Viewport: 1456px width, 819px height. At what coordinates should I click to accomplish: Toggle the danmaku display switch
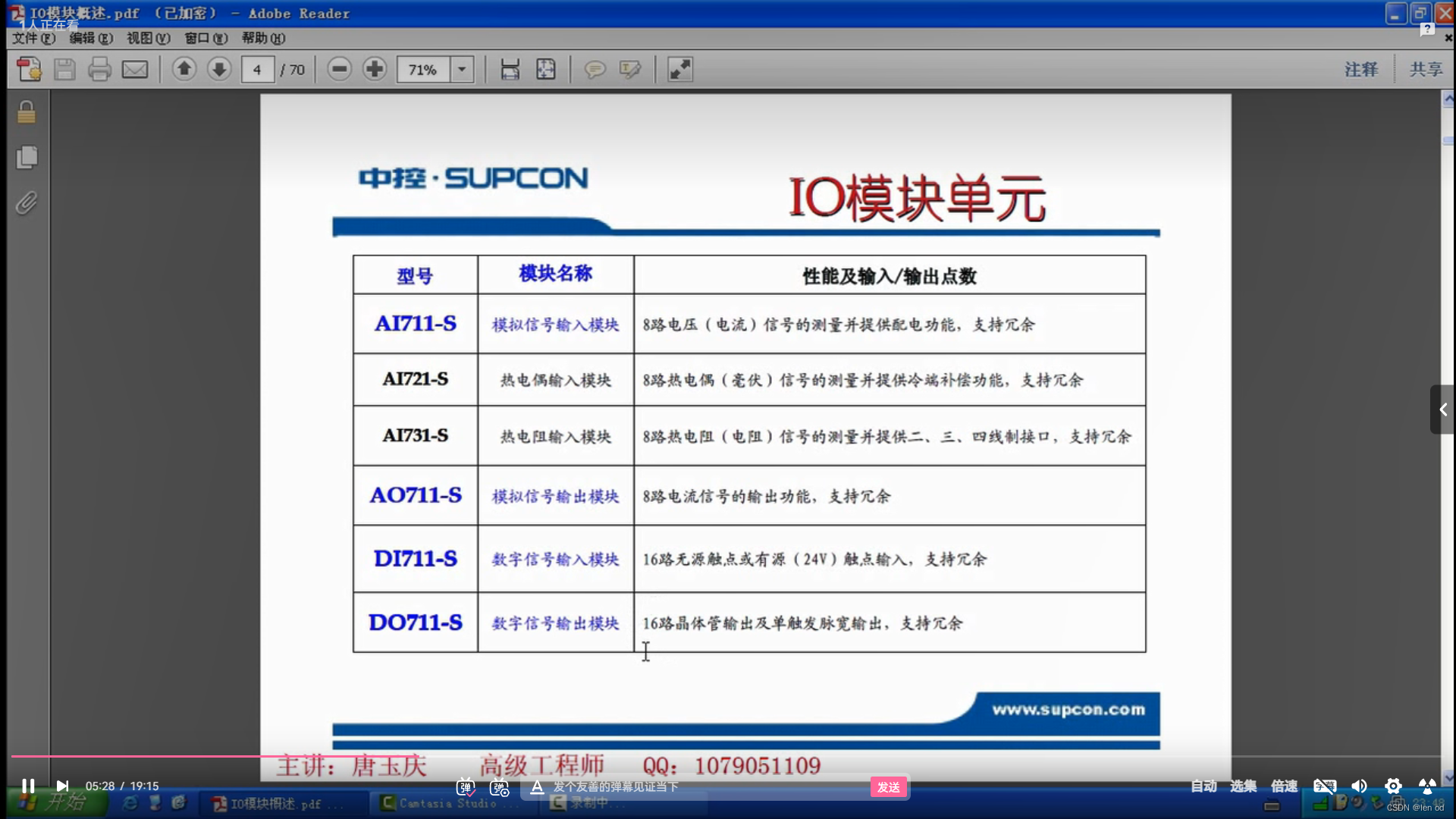[466, 787]
